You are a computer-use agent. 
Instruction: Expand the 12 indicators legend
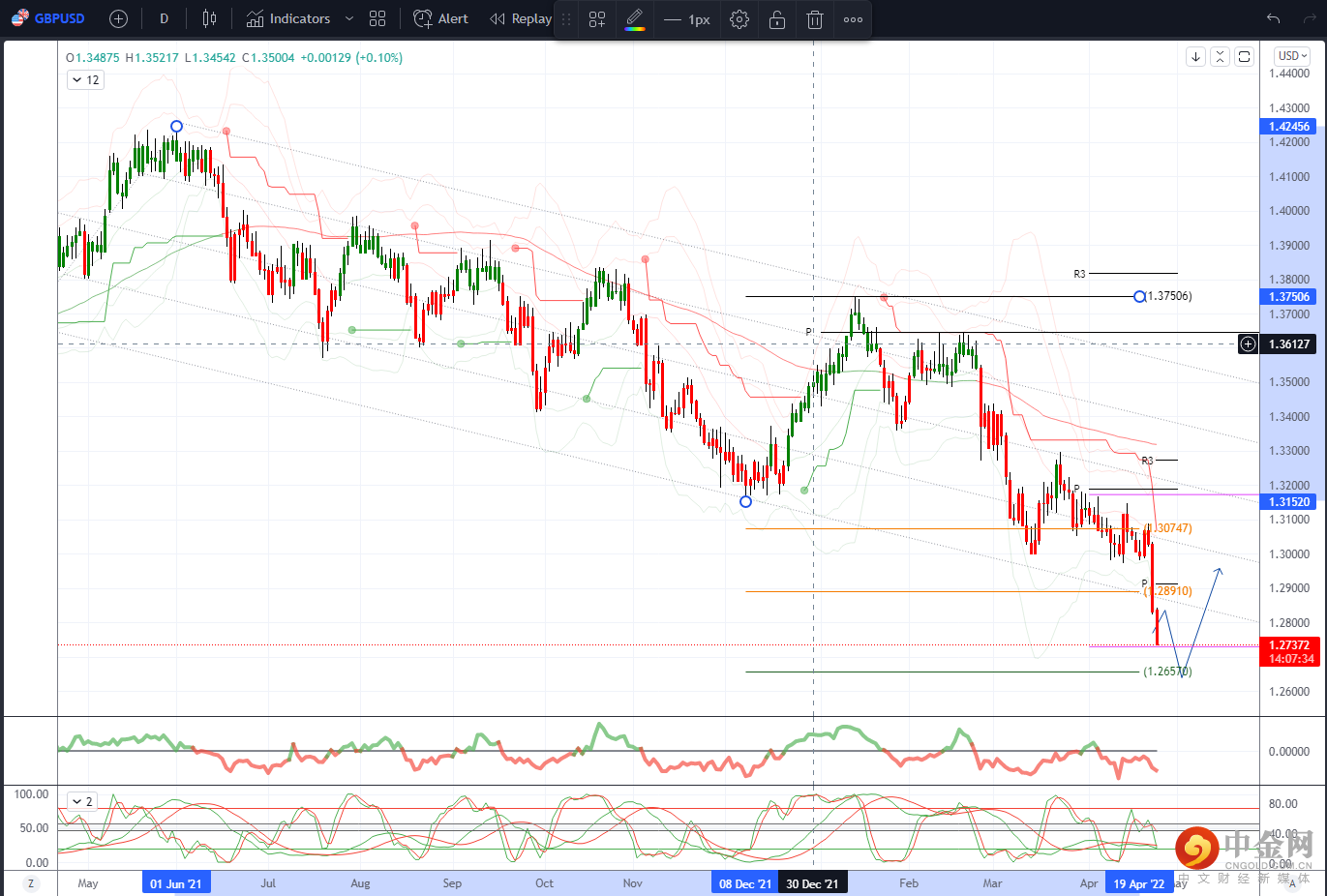pyautogui.click(x=85, y=80)
